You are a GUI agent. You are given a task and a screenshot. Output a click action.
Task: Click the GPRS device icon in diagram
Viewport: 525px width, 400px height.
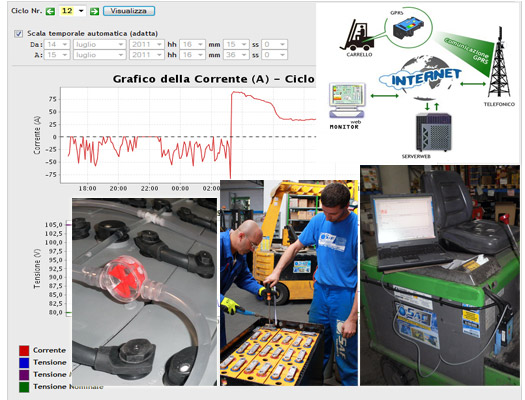tap(408, 28)
